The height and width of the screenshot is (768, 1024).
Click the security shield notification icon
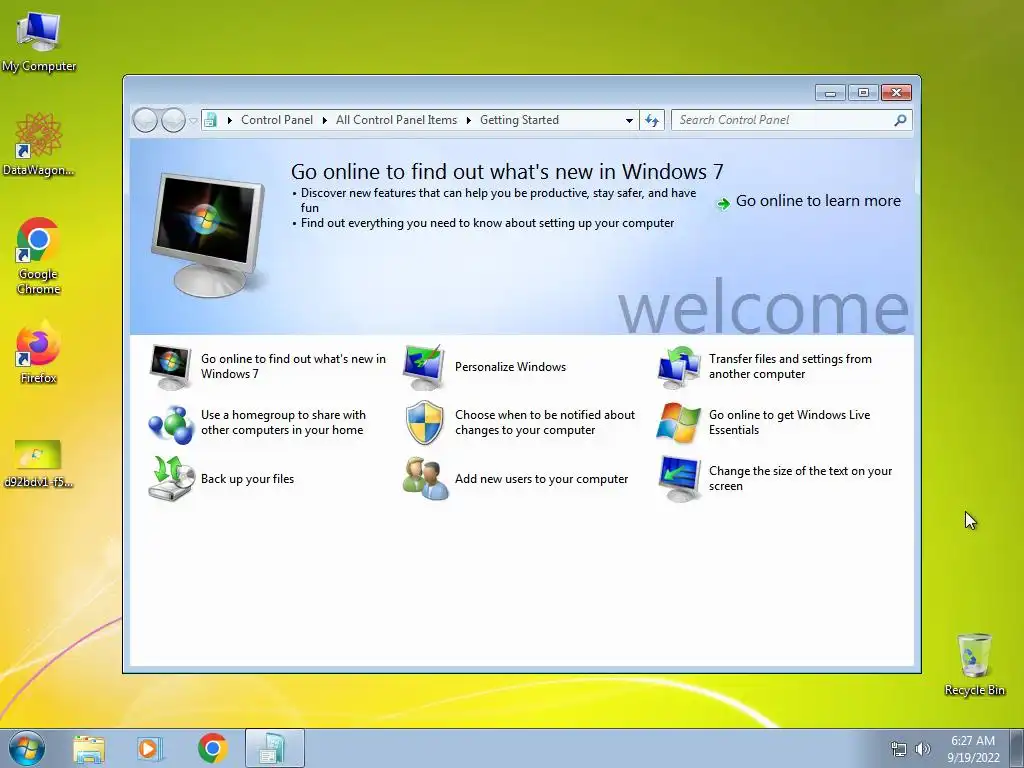click(x=424, y=423)
